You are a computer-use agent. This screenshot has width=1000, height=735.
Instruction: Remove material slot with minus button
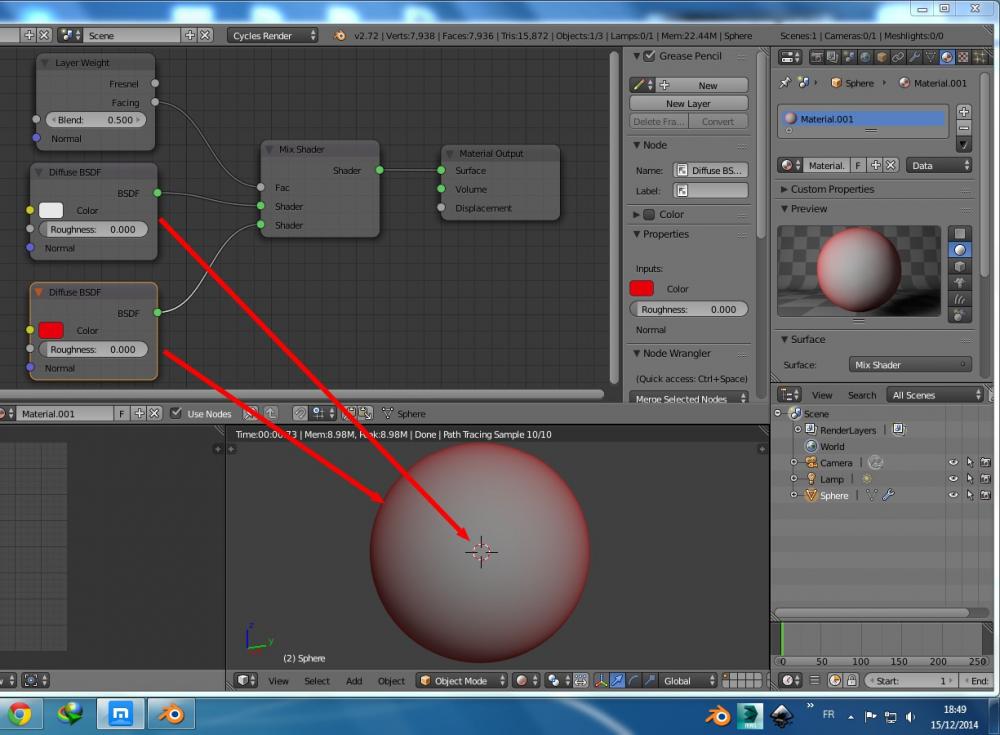click(x=964, y=128)
